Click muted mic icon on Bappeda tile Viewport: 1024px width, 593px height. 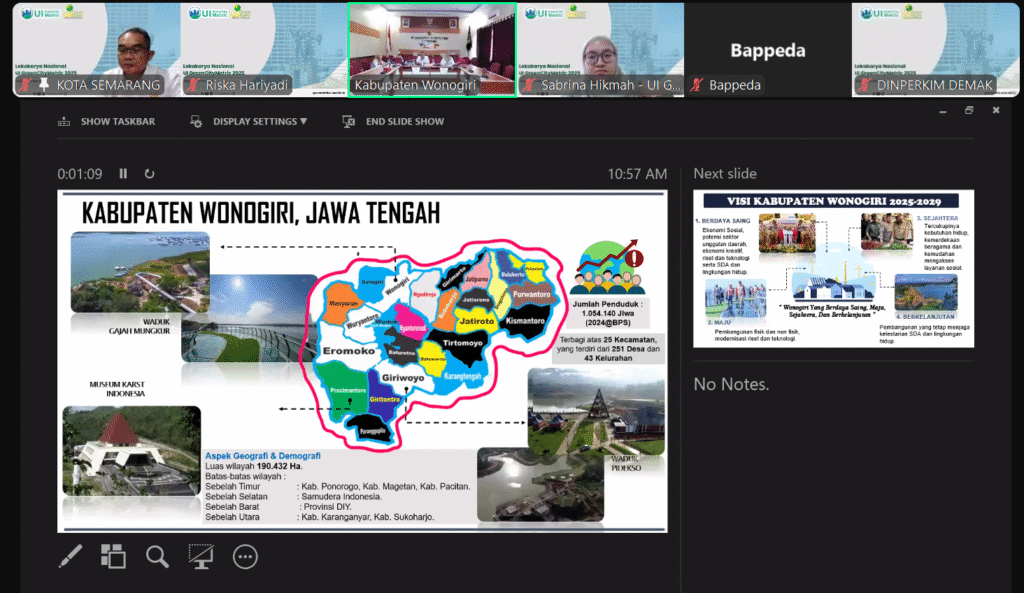(697, 86)
